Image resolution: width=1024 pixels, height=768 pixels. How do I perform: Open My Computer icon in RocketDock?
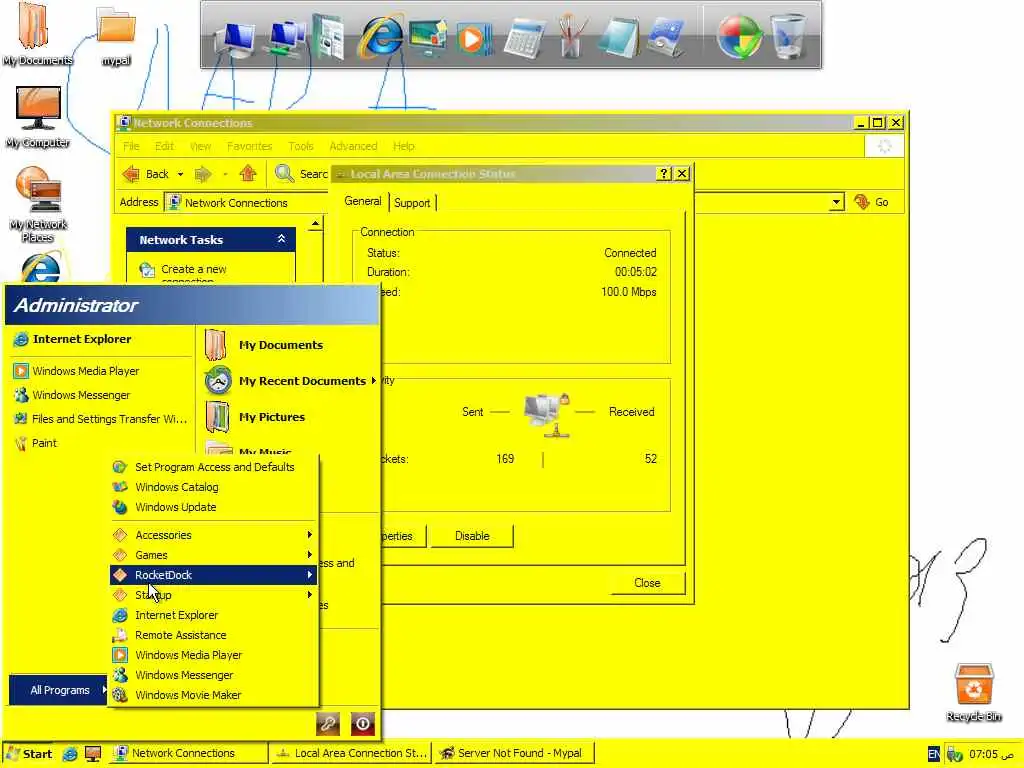237,37
